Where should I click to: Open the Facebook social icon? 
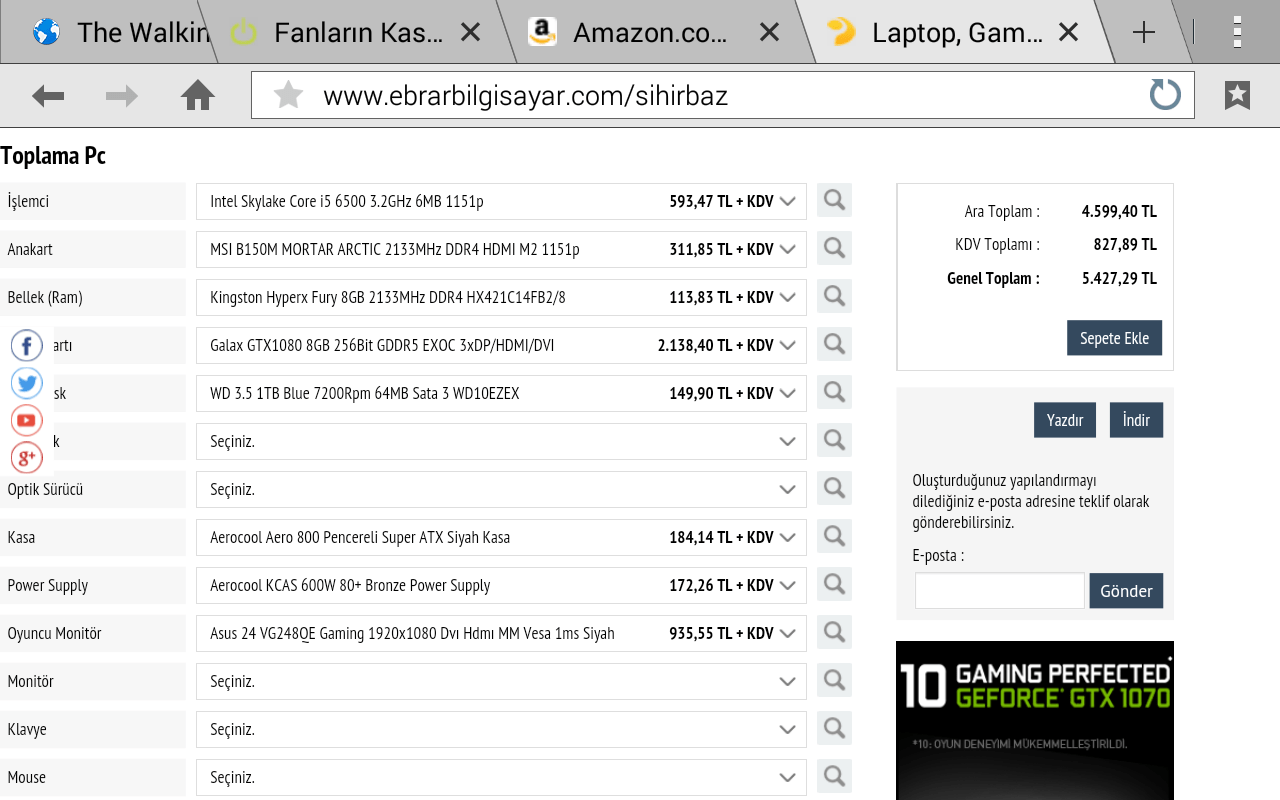click(x=27, y=346)
